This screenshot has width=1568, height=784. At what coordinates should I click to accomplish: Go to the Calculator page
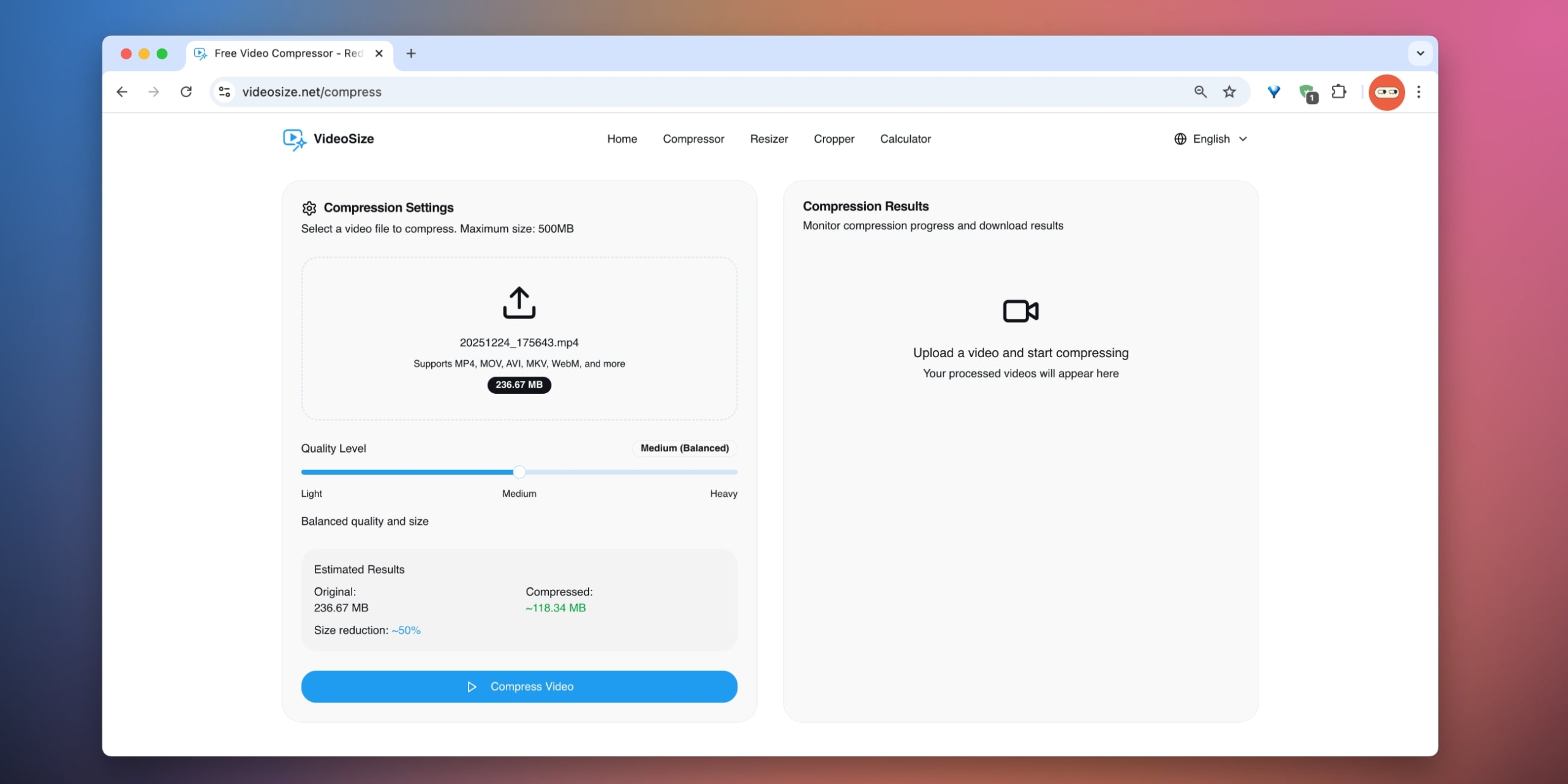905,139
